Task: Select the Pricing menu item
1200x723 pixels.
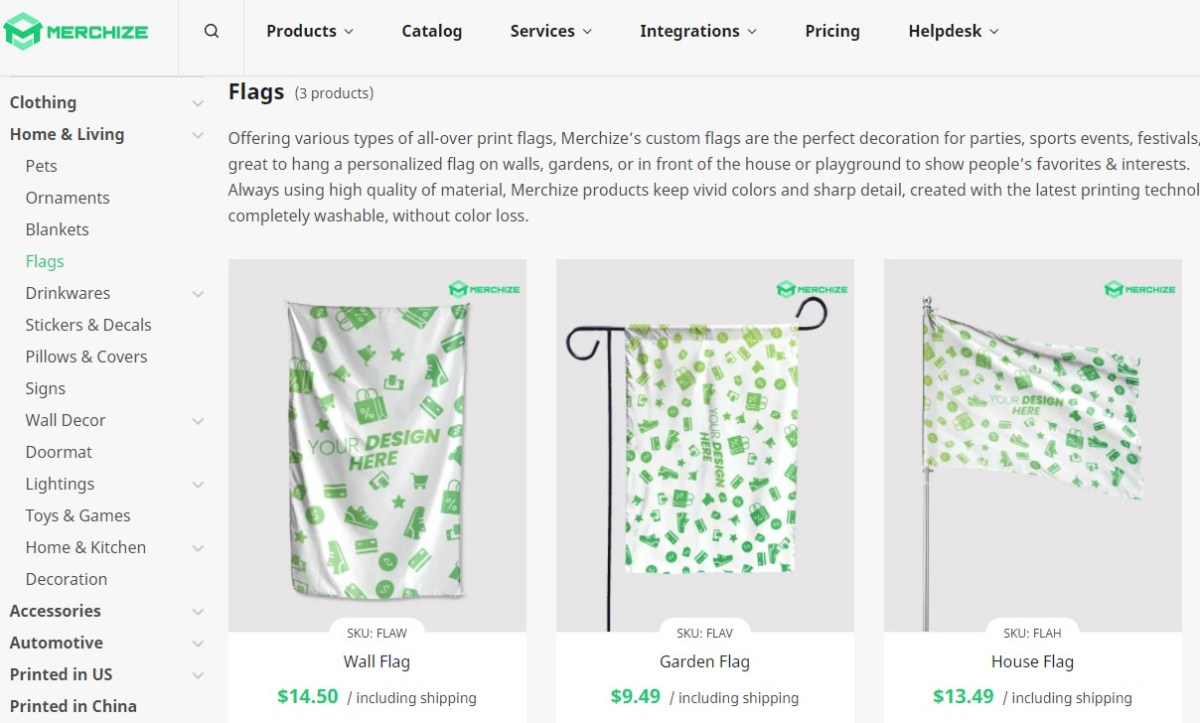Action: coord(832,31)
